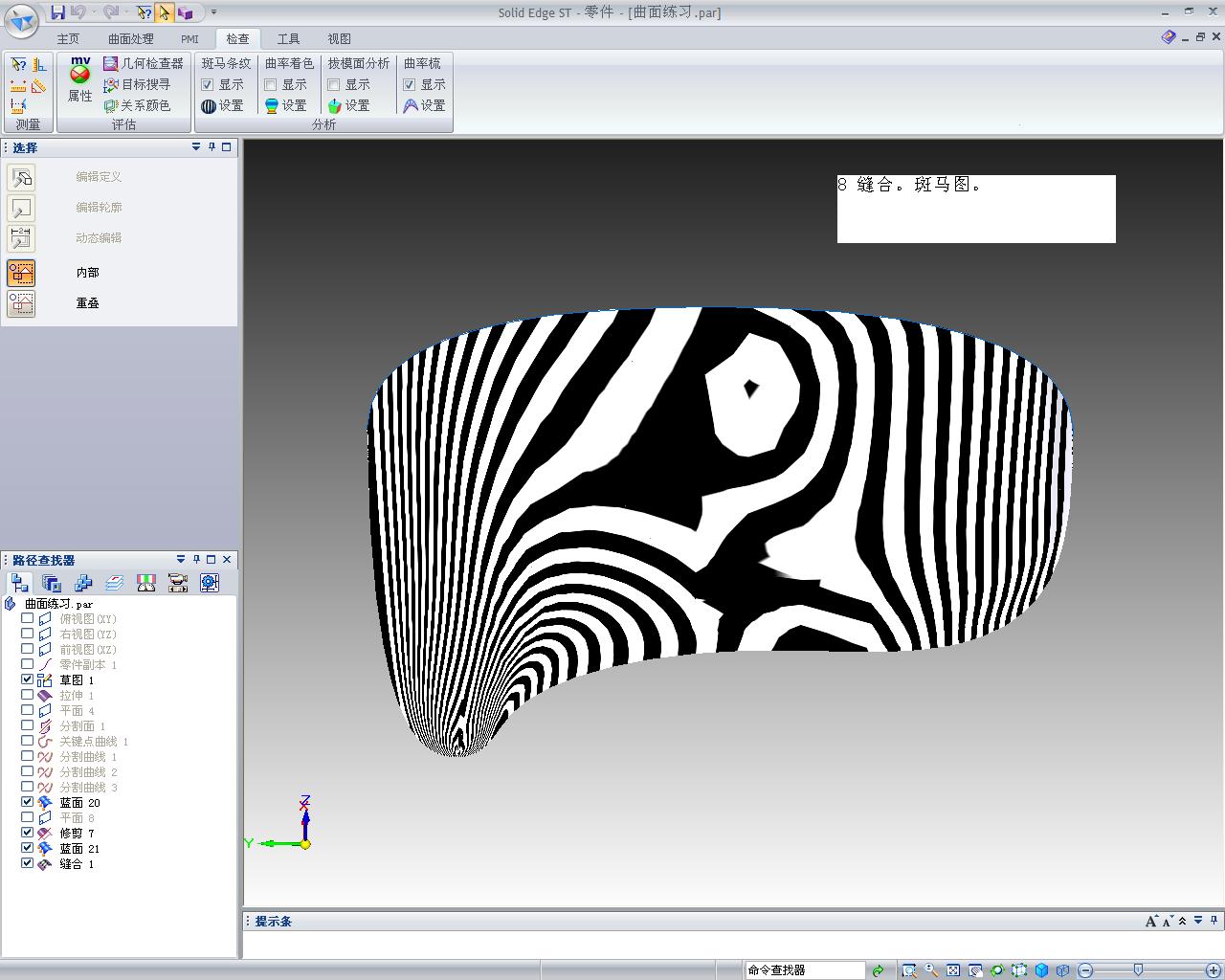
Task: Click the green go arrow beside 命令查找器
Action: tap(878, 970)
